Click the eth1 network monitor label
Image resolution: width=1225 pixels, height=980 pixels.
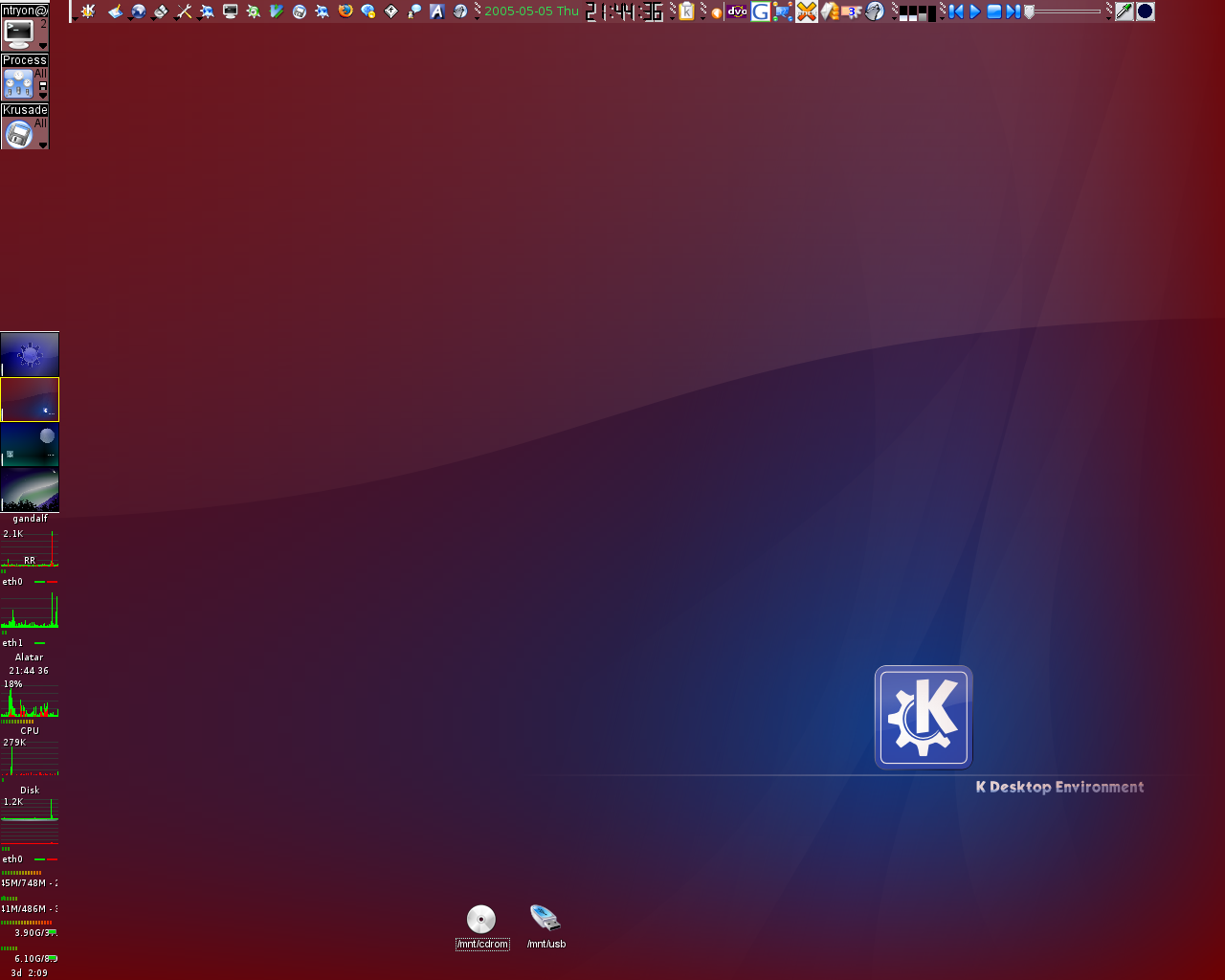12,643
